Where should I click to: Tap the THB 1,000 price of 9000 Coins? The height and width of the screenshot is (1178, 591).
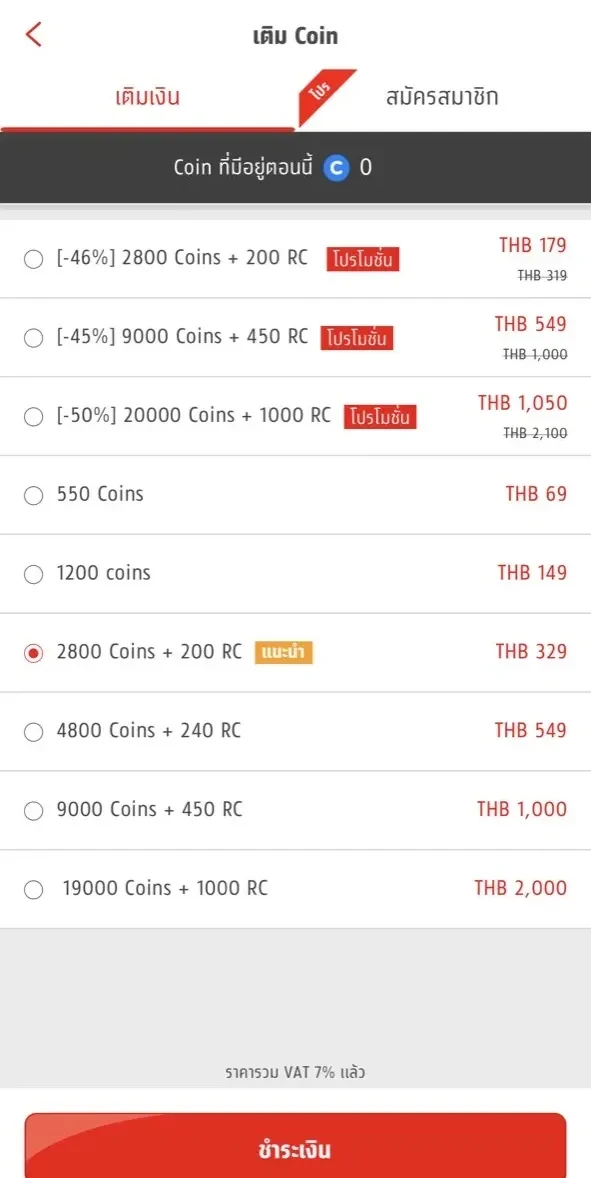(x=522, y=809)
